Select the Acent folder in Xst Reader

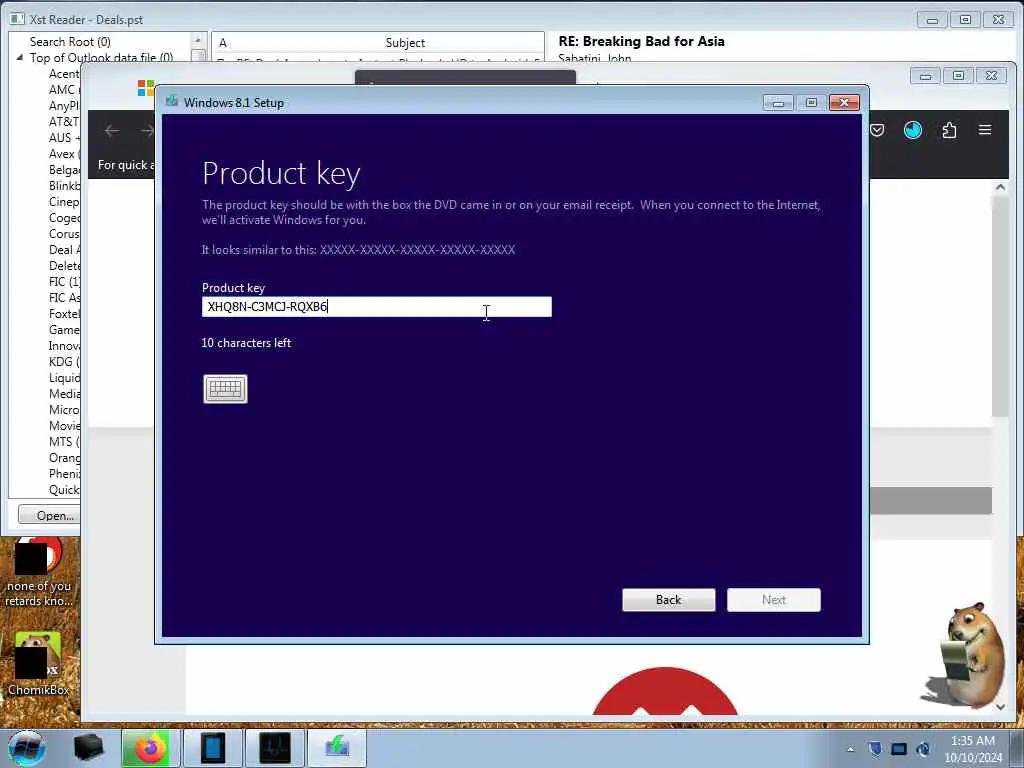[x=64, y=74]
